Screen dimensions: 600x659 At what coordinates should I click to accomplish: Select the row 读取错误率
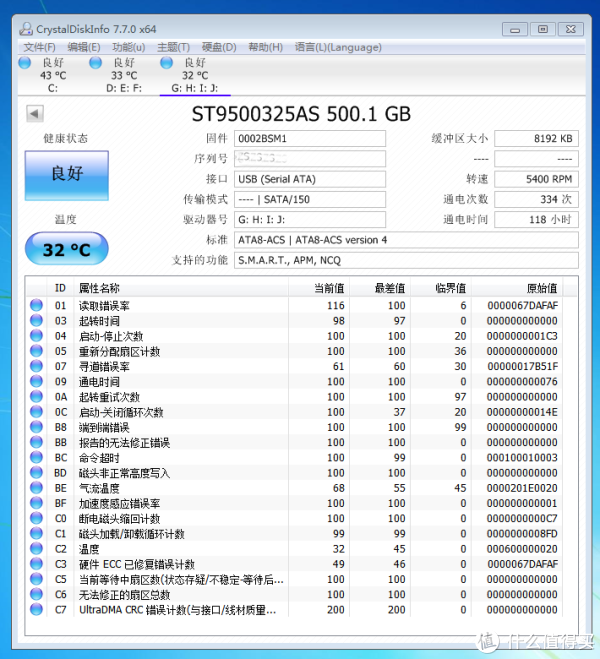tap(295, 306)
